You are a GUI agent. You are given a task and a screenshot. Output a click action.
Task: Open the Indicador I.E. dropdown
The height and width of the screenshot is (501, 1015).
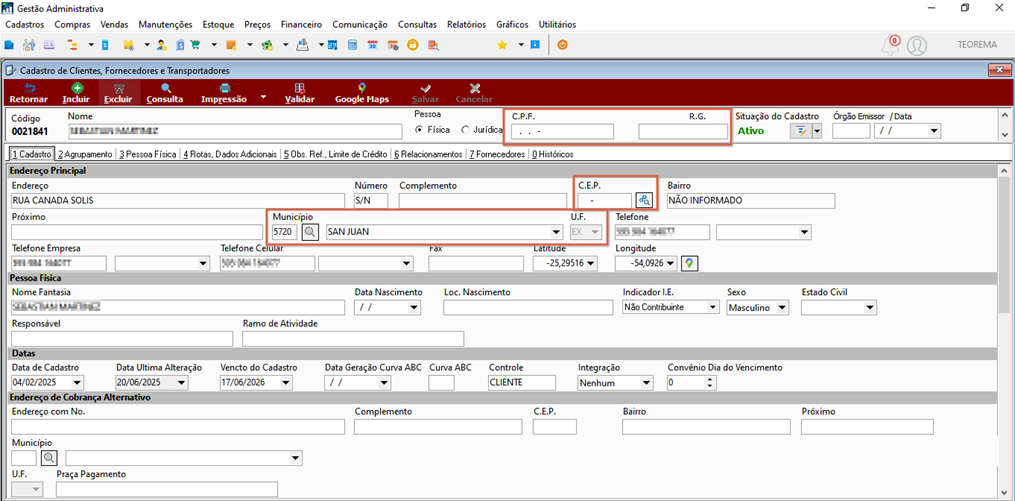tap(713, 307)
